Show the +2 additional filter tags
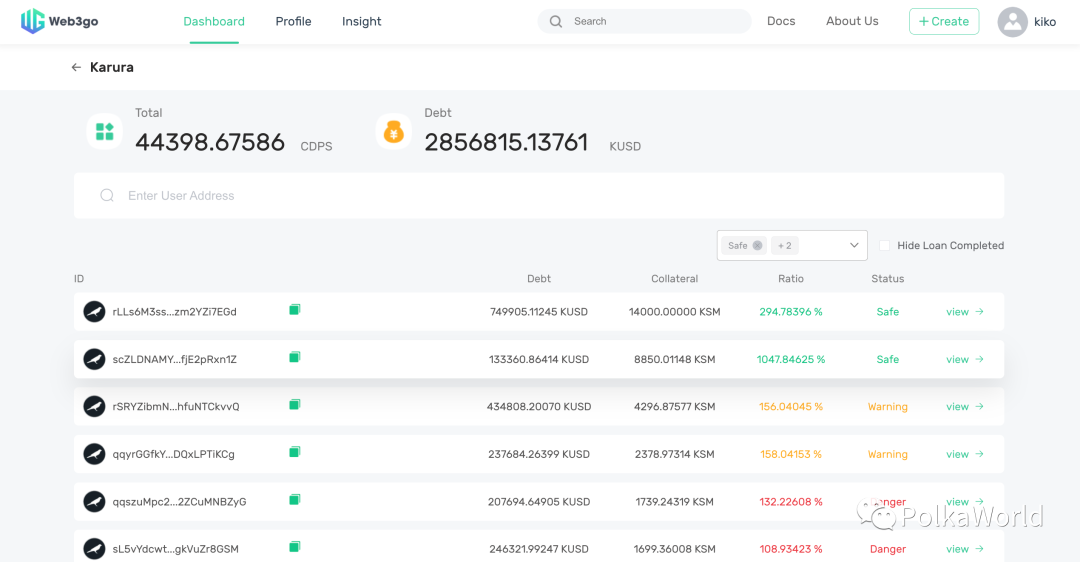Viewport: 1080px width, 562px height. pos(785,246)
